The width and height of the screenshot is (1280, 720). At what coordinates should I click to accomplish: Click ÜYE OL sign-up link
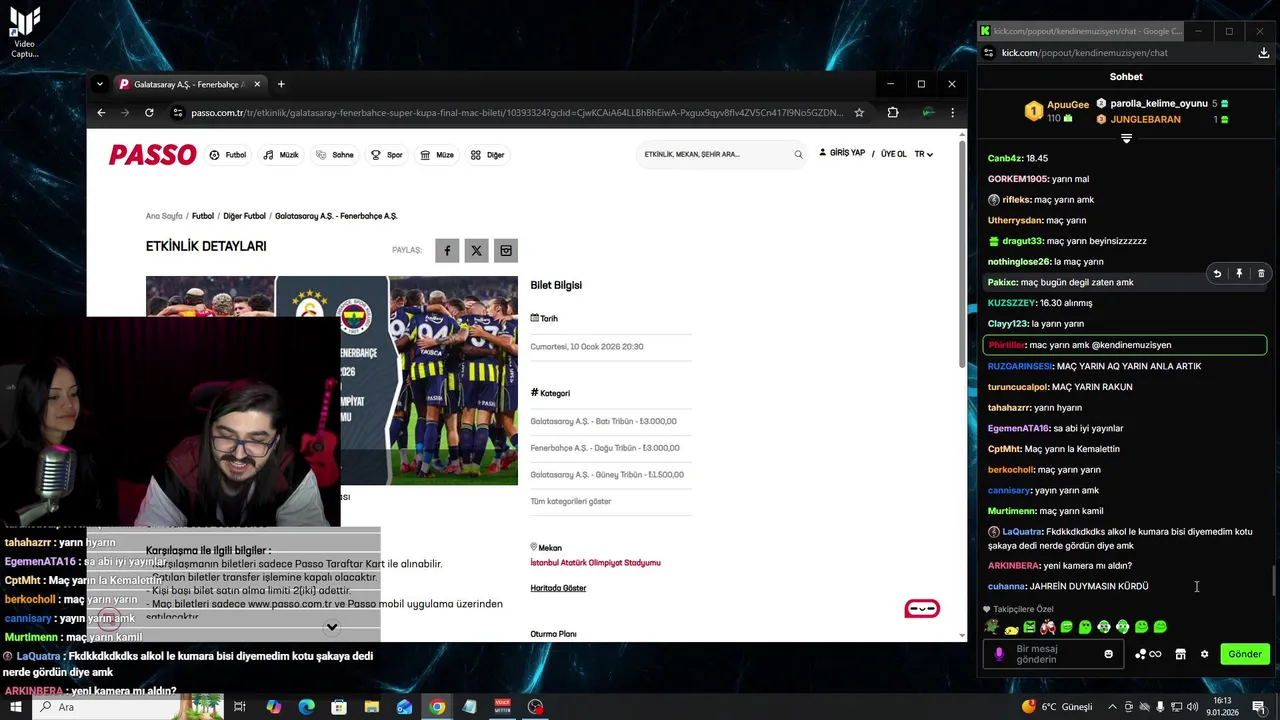click(893, 154)
